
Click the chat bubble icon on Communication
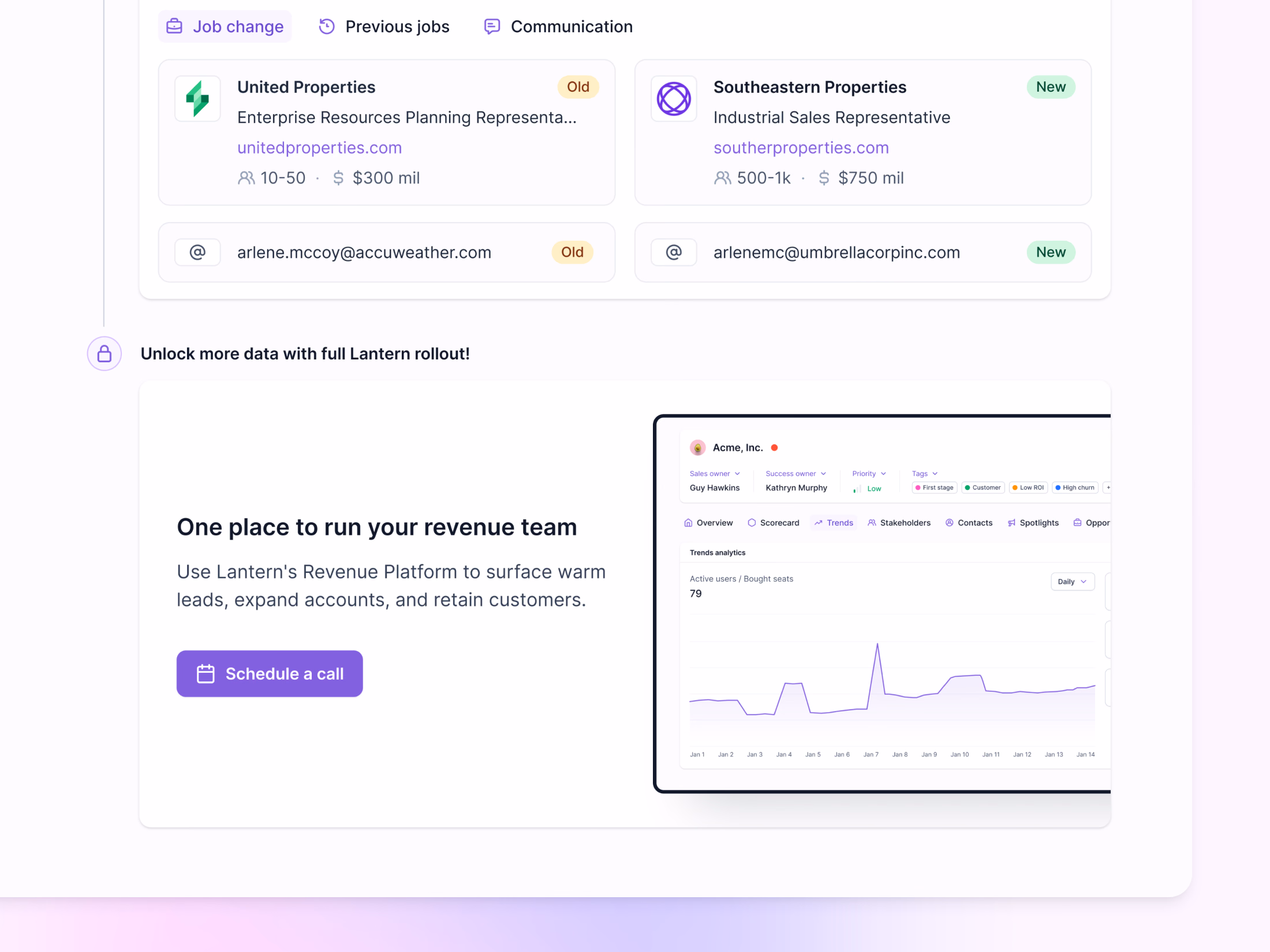[x=492, y=27]
